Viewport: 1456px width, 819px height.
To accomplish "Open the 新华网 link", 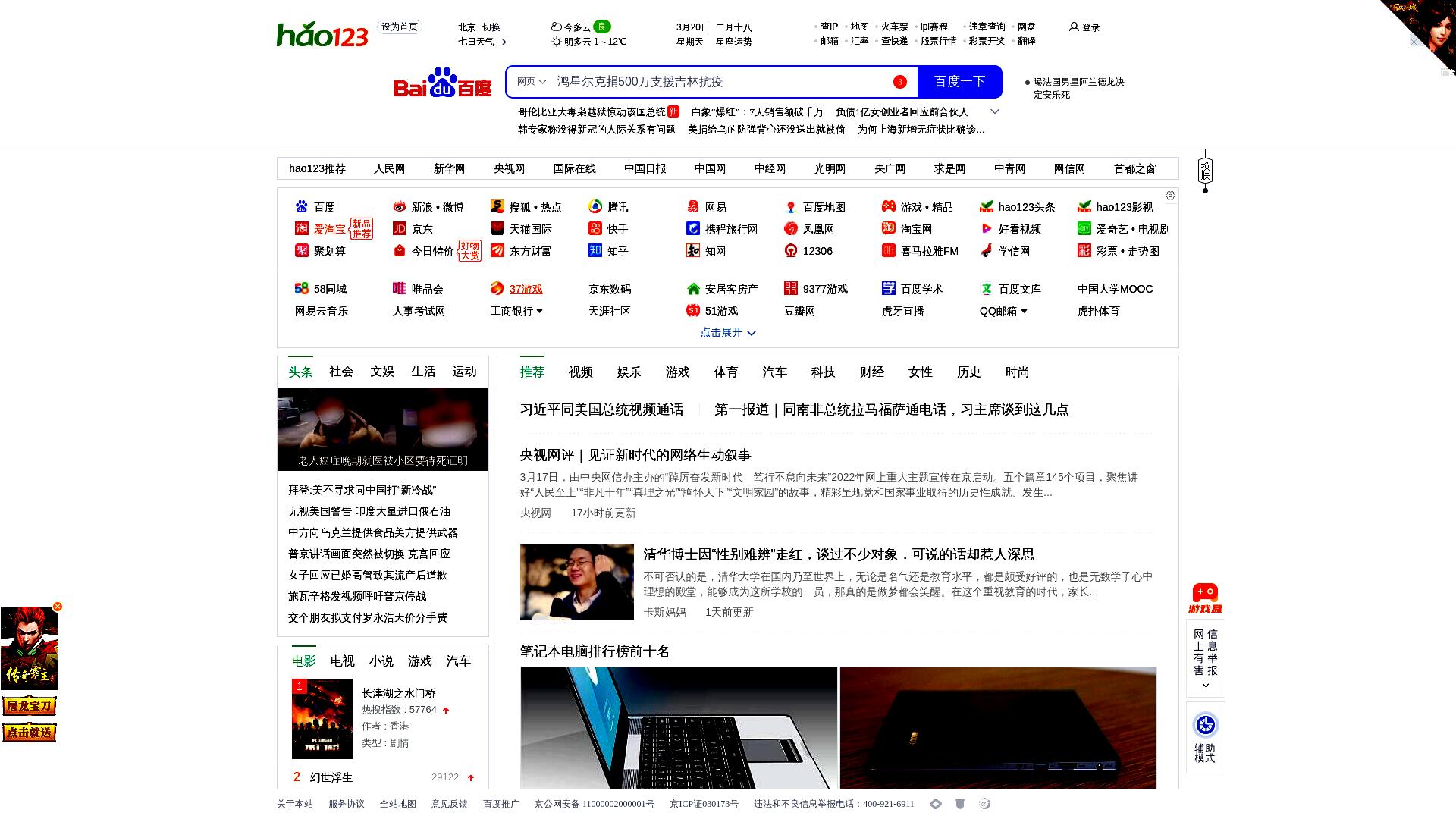I will coord(449,168).
